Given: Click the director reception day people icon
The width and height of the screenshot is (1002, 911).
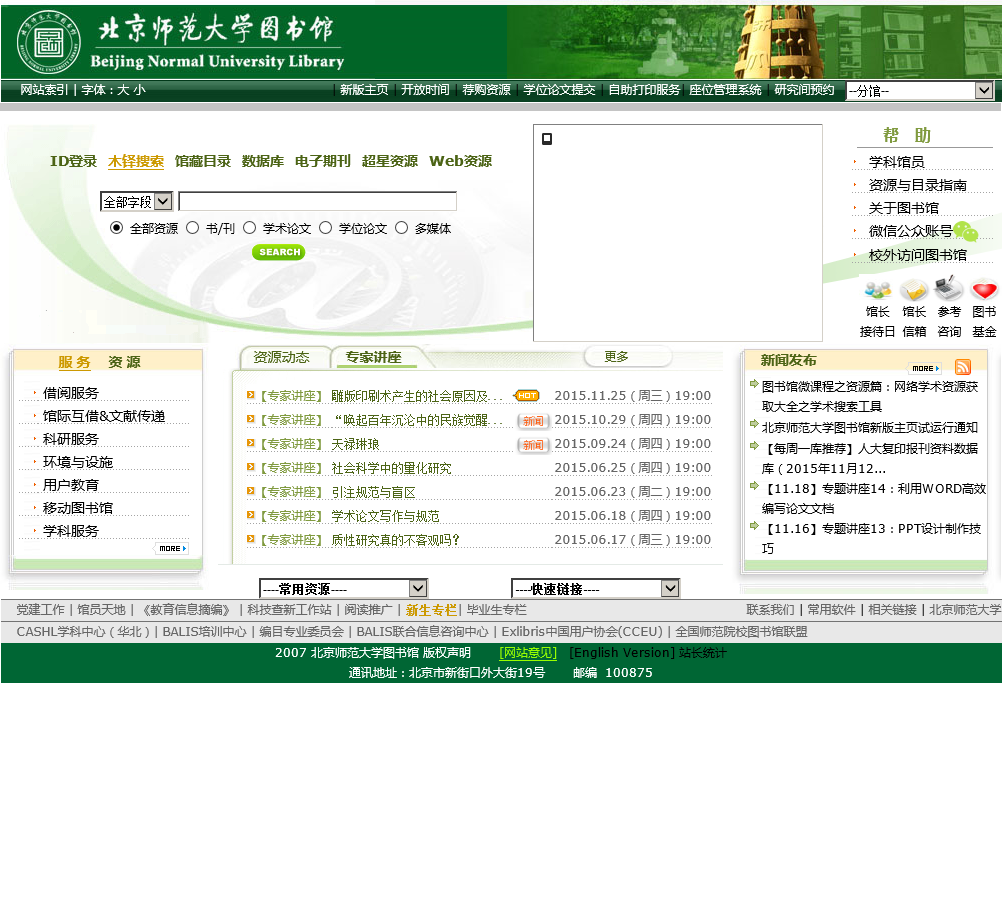Looking at the screenshot, I should click(x=877, y=290).
